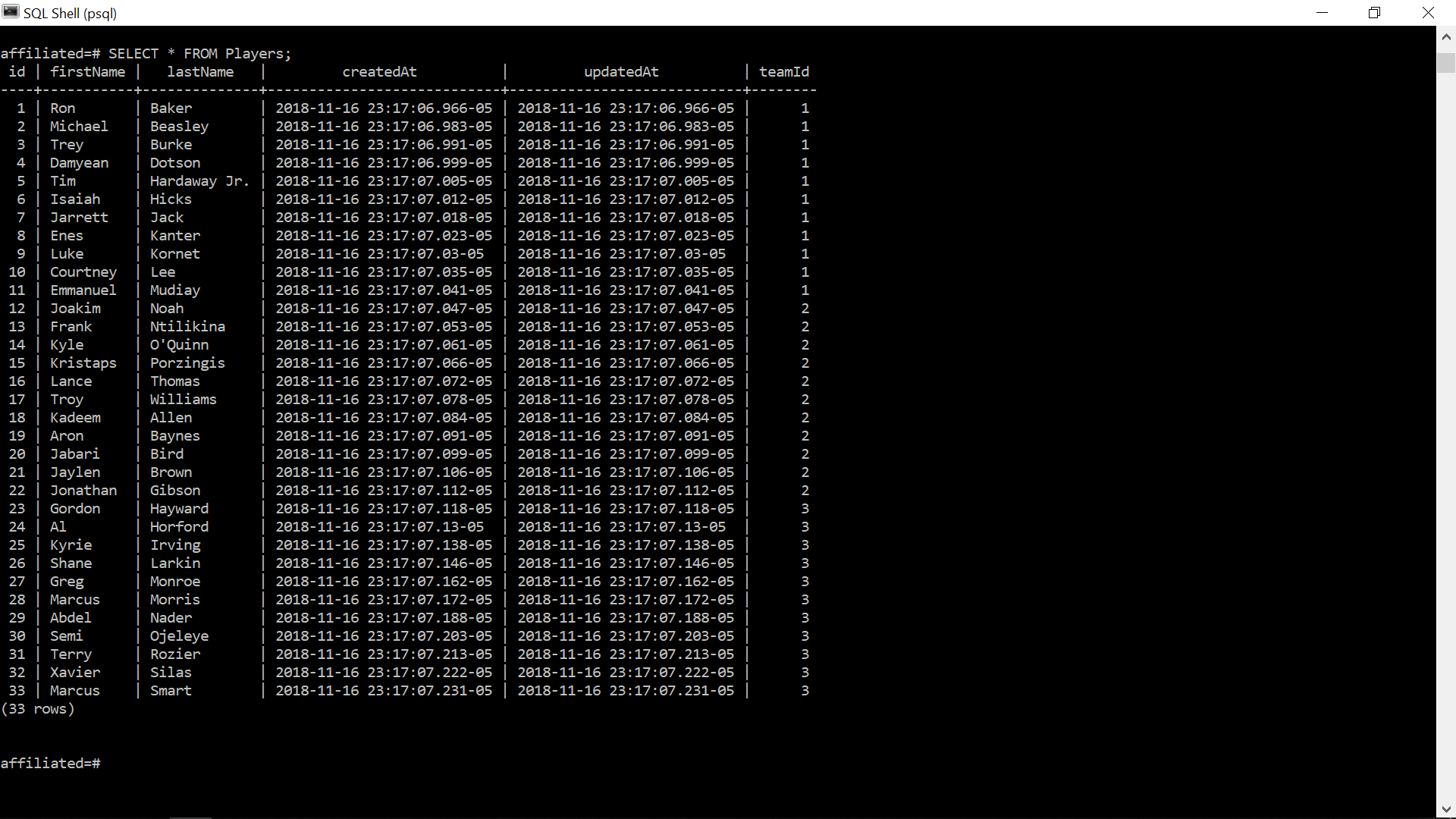
Task: Click the SQL Shell title bar icon
Action: coord(11,12)
